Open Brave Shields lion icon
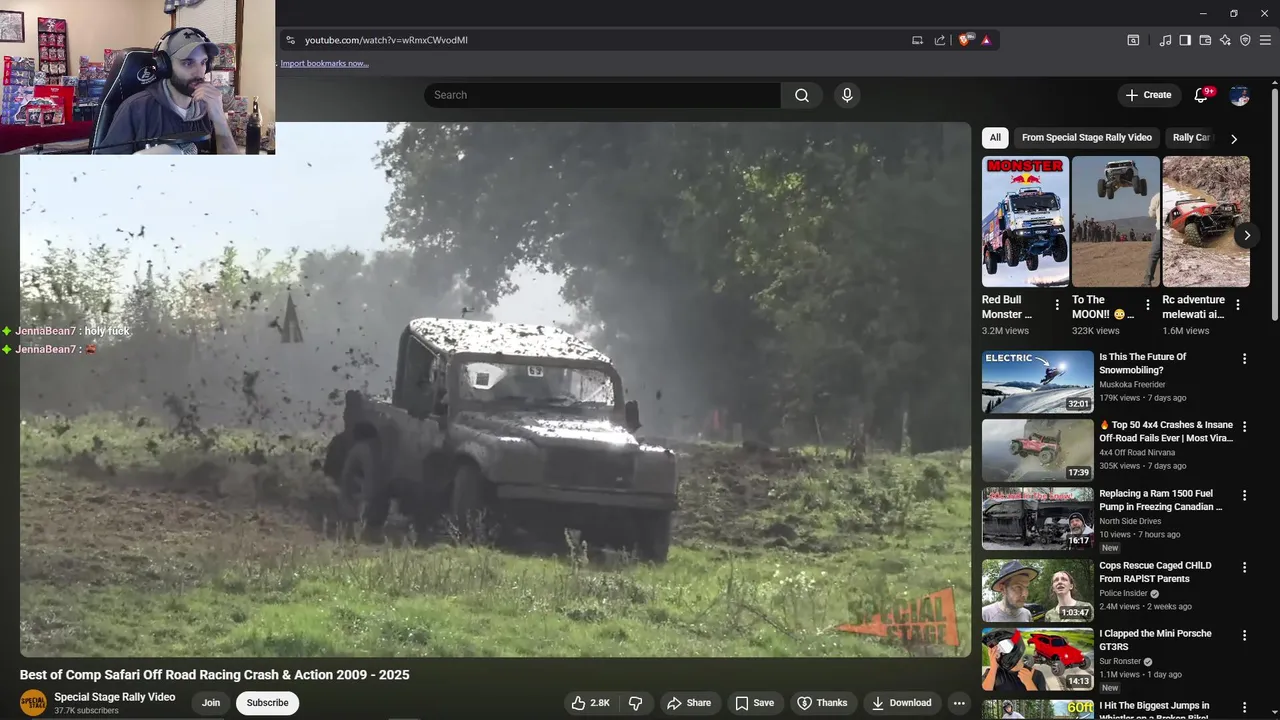The width and height of the screenshot is (1280, 720). (964, 40)
